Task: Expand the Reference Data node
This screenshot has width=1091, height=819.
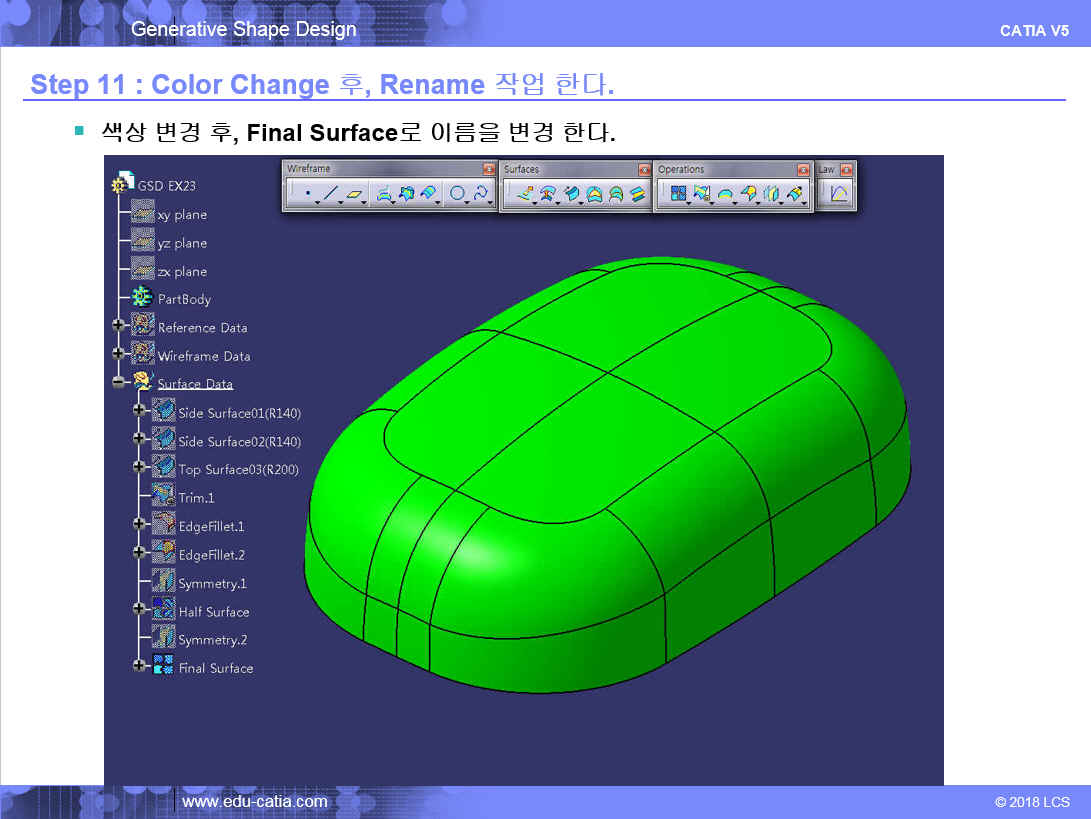Action: pos(119,325)
